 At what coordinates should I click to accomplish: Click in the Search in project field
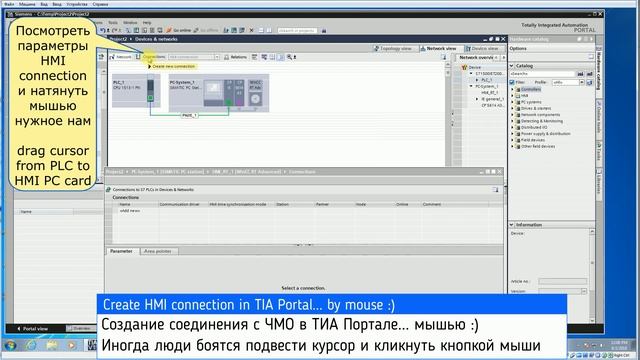point(297,30)
